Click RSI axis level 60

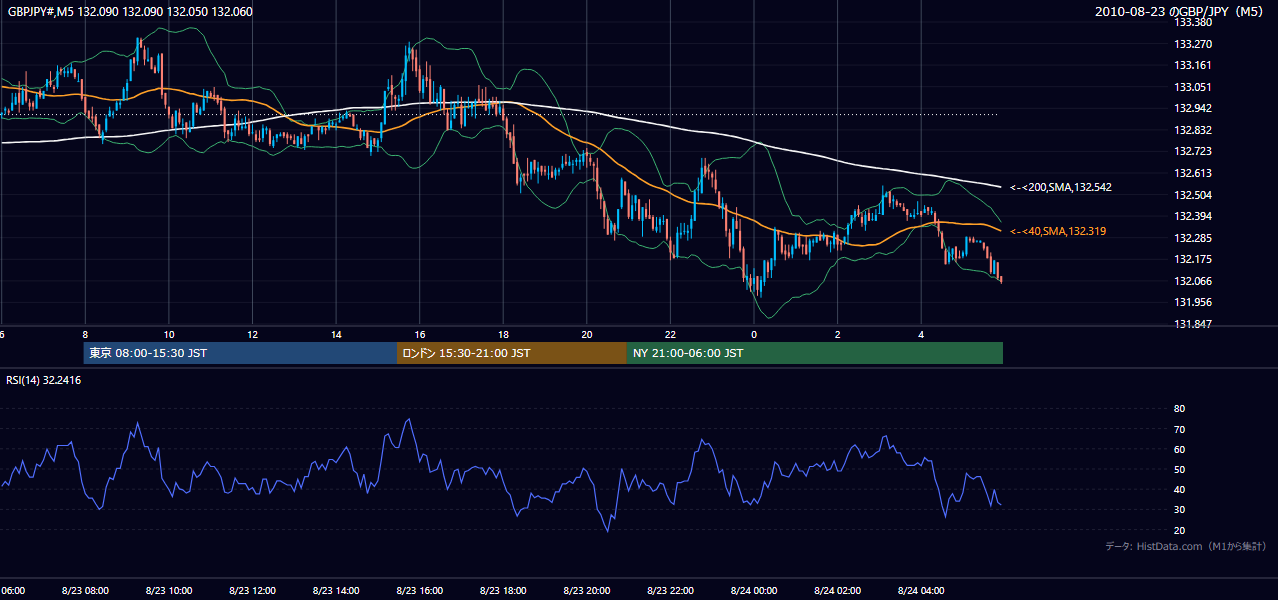[1179, 449]
